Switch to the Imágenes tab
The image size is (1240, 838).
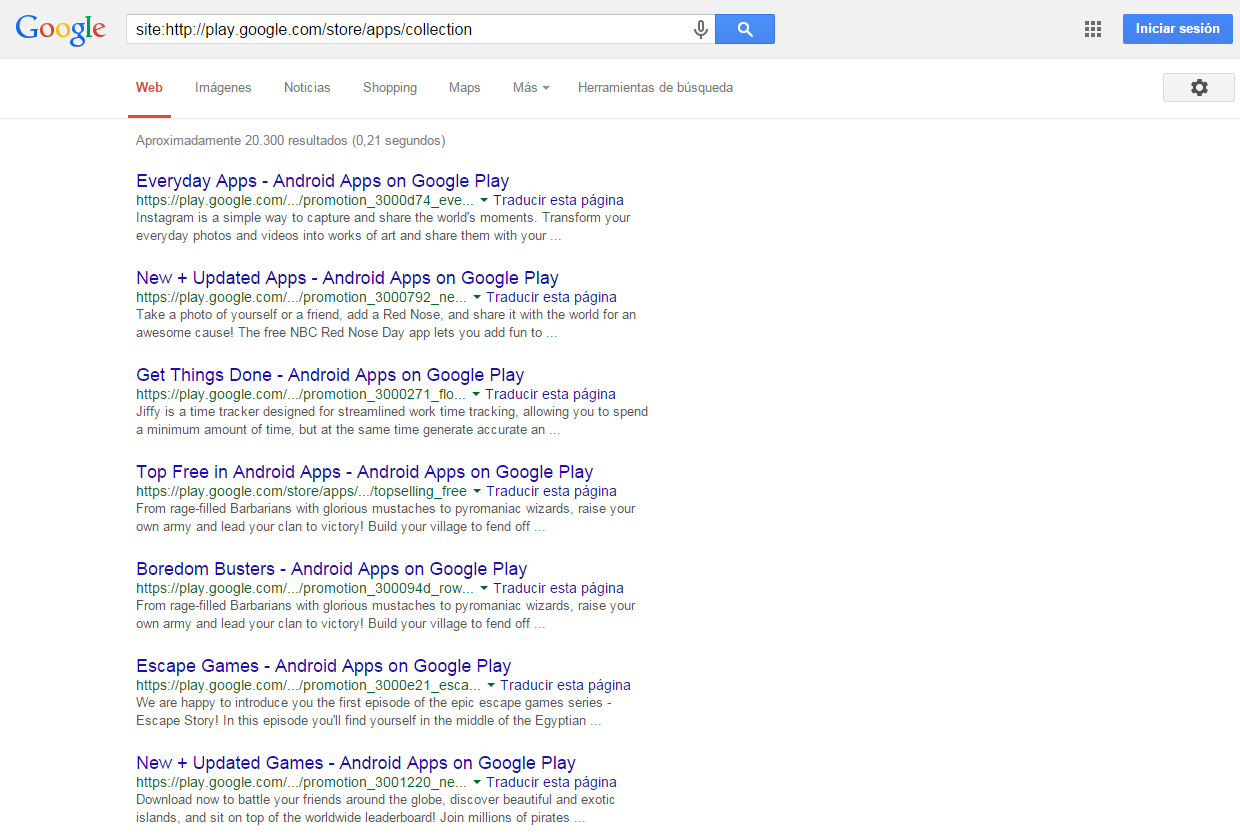point(223,88)
